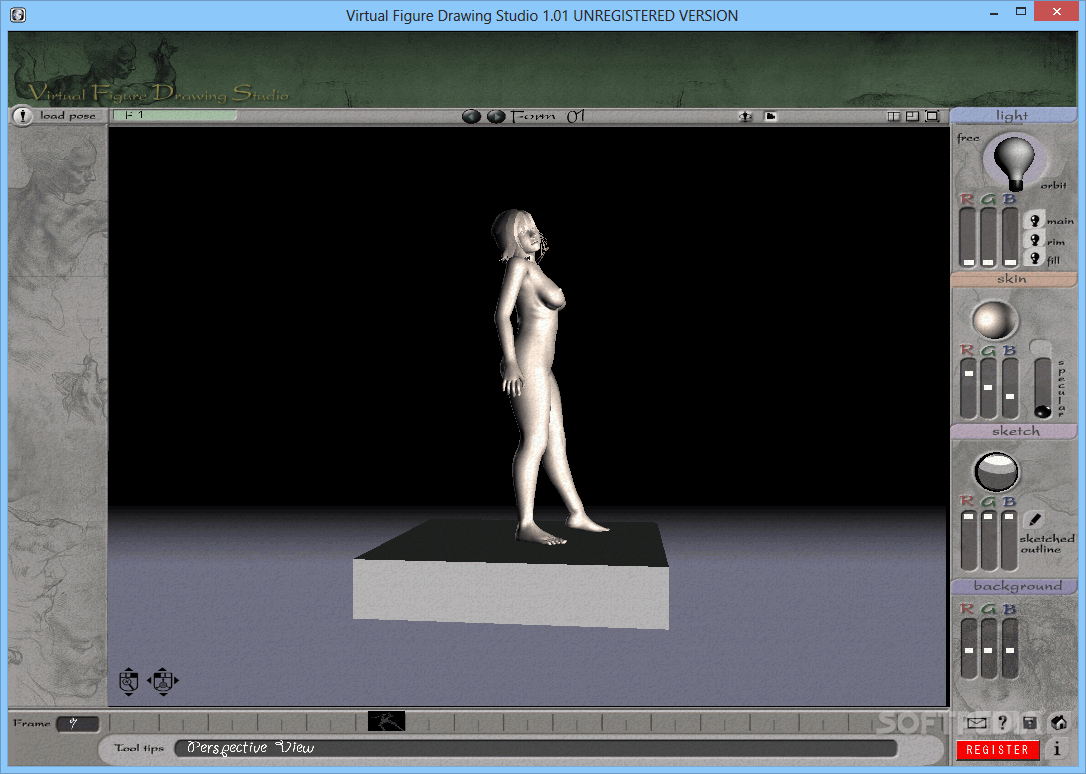Click the small figure icon in top toolbar
Image resolution: width=1086 pixels, height=774 pixels.
pyautogui.click(x=745, y=116)
